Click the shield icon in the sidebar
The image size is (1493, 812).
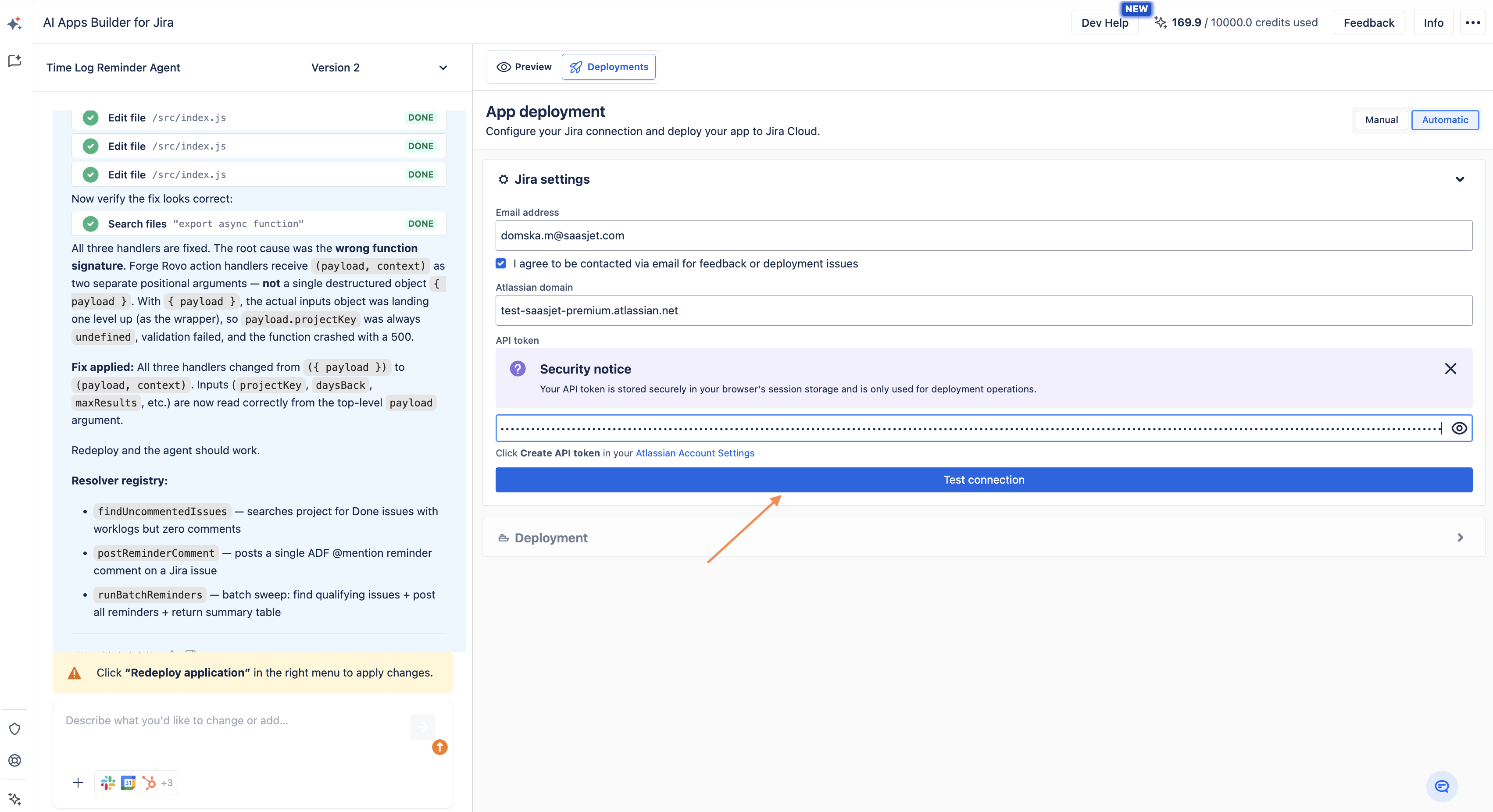coord(14,729)
